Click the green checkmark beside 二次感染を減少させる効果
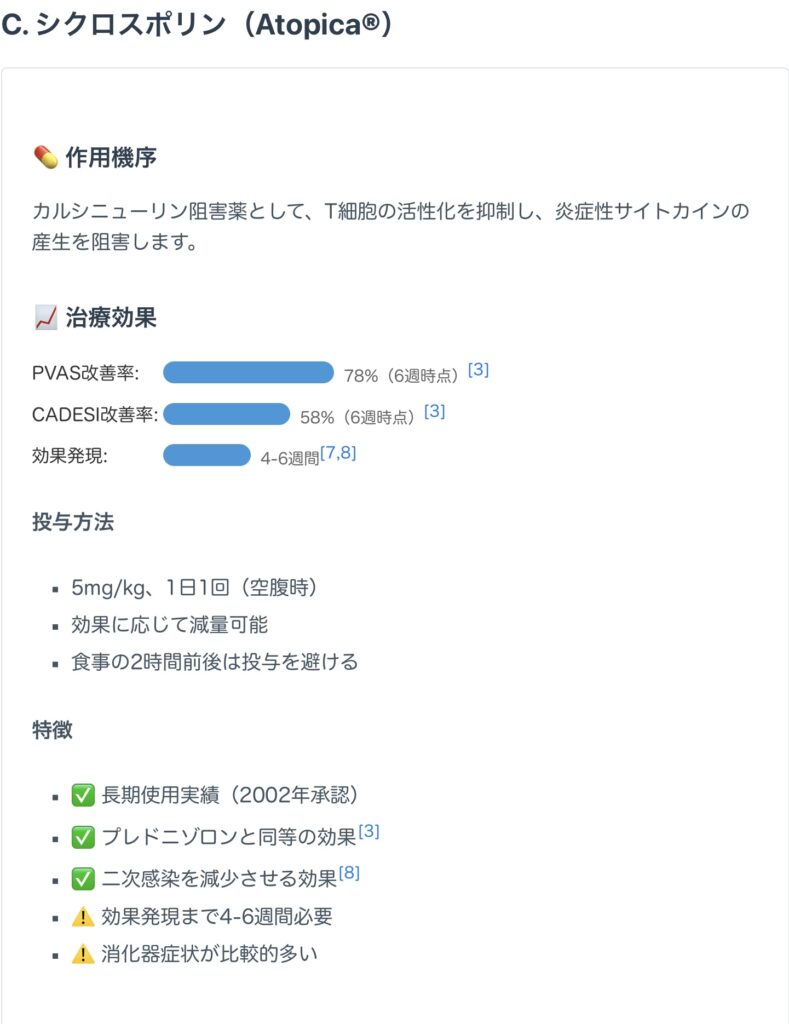 pyautogui.click(x=83, y=878)
